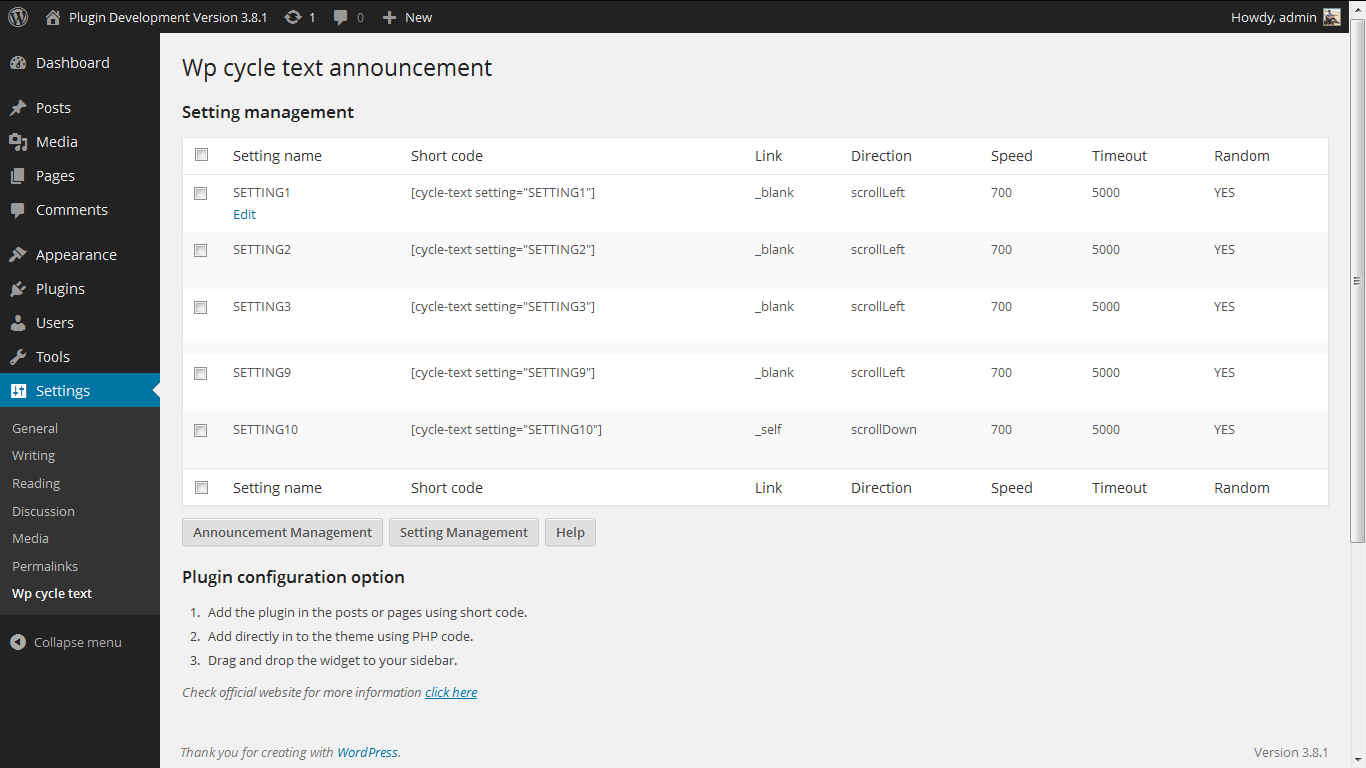Click the Dashboard gauge icon
This screenshot has width=1366, height=768.
[x=18, y=63]
